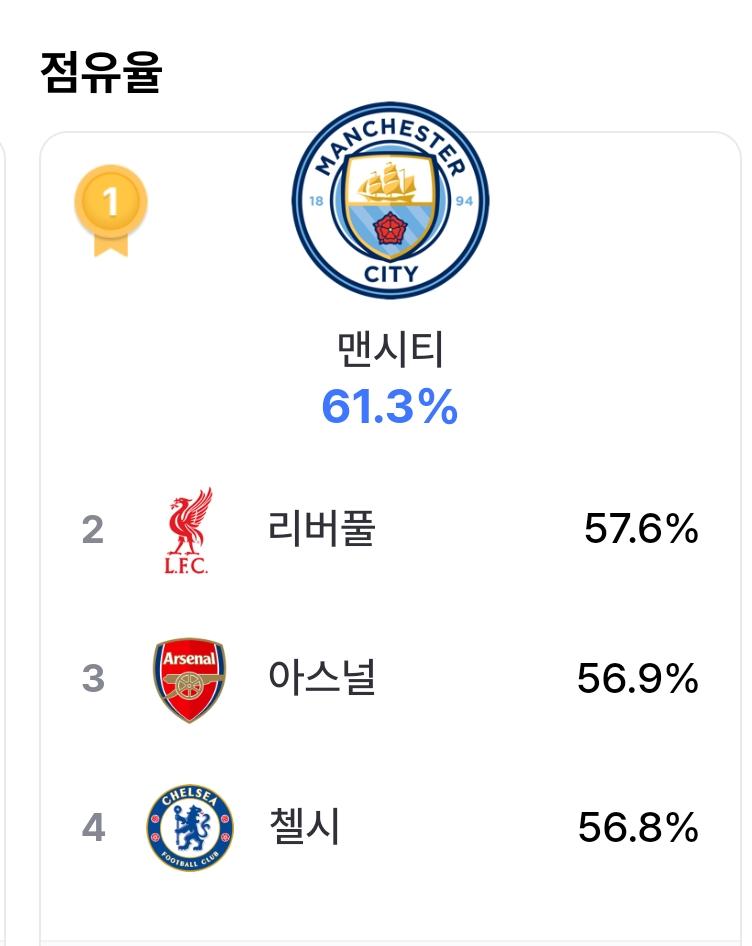752x946 pixels.
Task: Click rank number 2 beside Liverpool
Action: pyautogui.click(x=93, y=530)
